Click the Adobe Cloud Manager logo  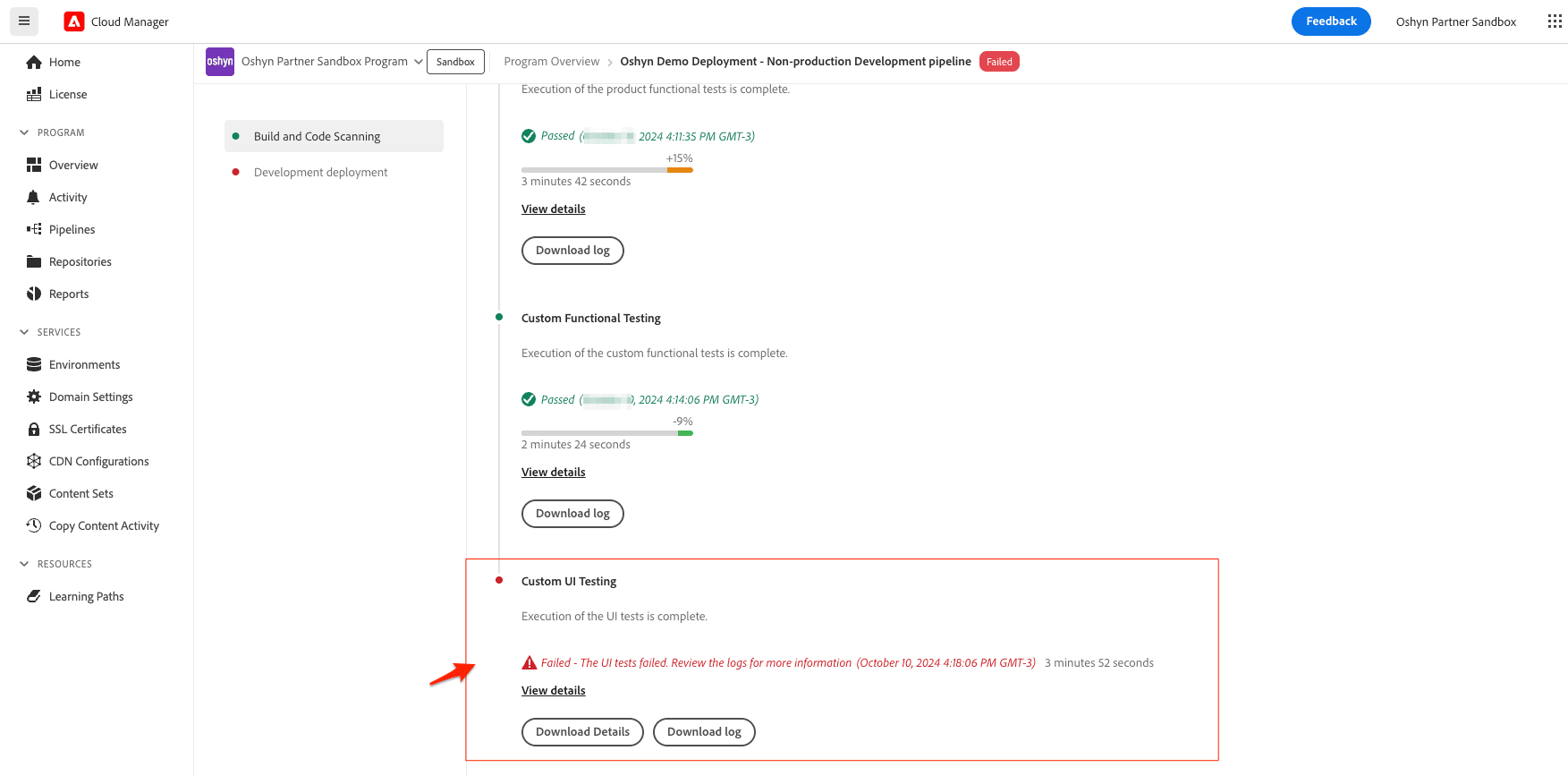(x=74, y=21)
